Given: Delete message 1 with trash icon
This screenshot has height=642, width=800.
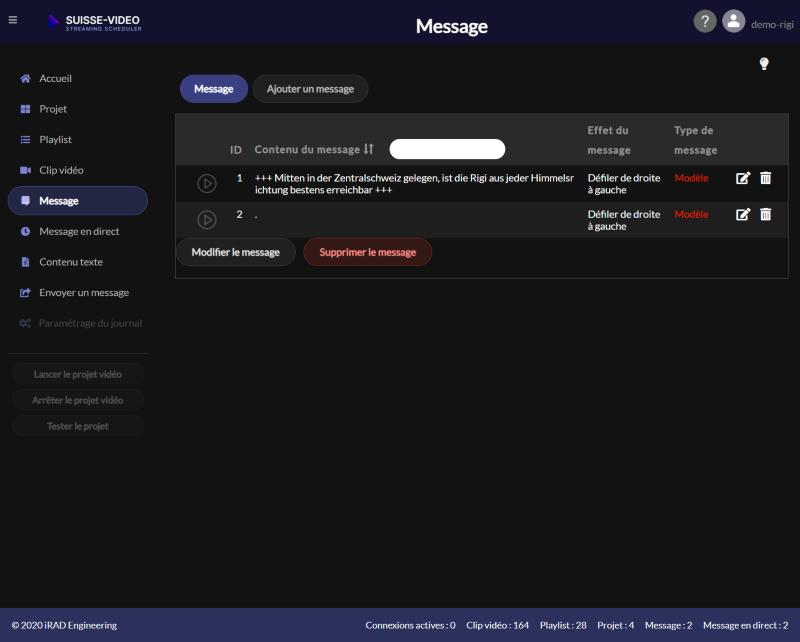Looking at the screenshot, I should [x=765, y=178].
